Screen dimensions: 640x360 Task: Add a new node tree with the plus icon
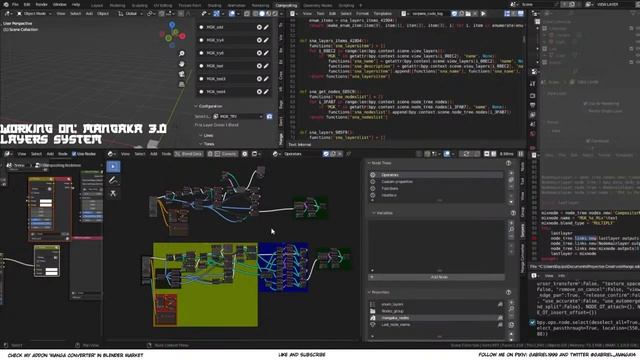511,173
